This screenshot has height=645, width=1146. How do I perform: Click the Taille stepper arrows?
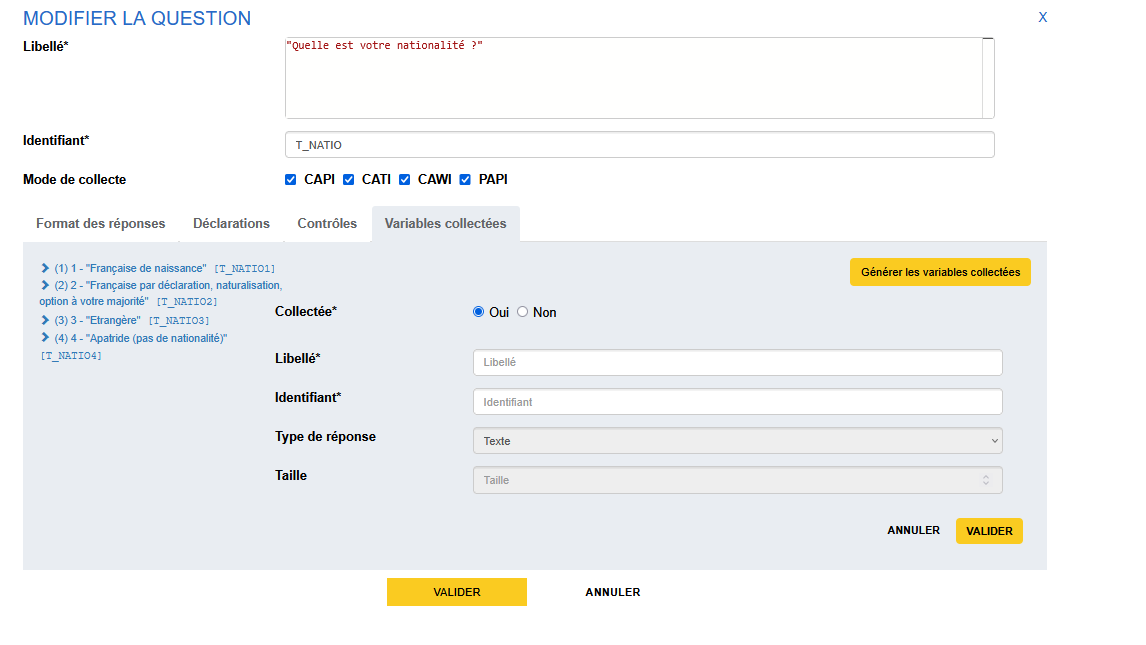tap(985, 480)
